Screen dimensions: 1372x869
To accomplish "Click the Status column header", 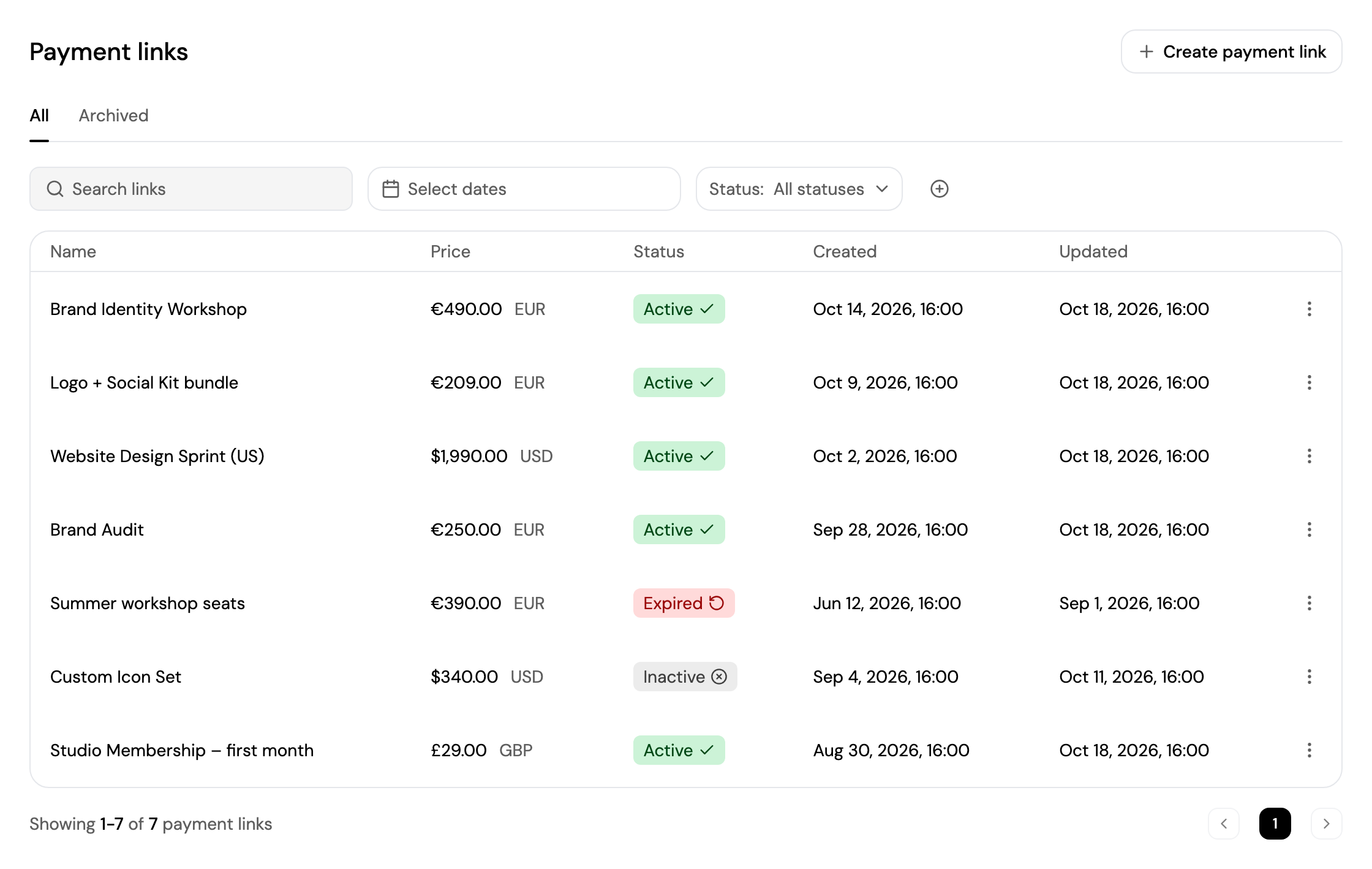I will point(658,252).
